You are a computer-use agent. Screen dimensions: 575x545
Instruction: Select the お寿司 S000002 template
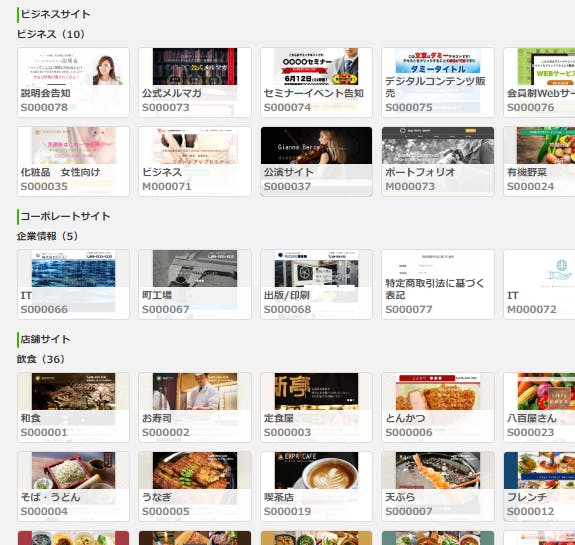click(x=195, y=407)
